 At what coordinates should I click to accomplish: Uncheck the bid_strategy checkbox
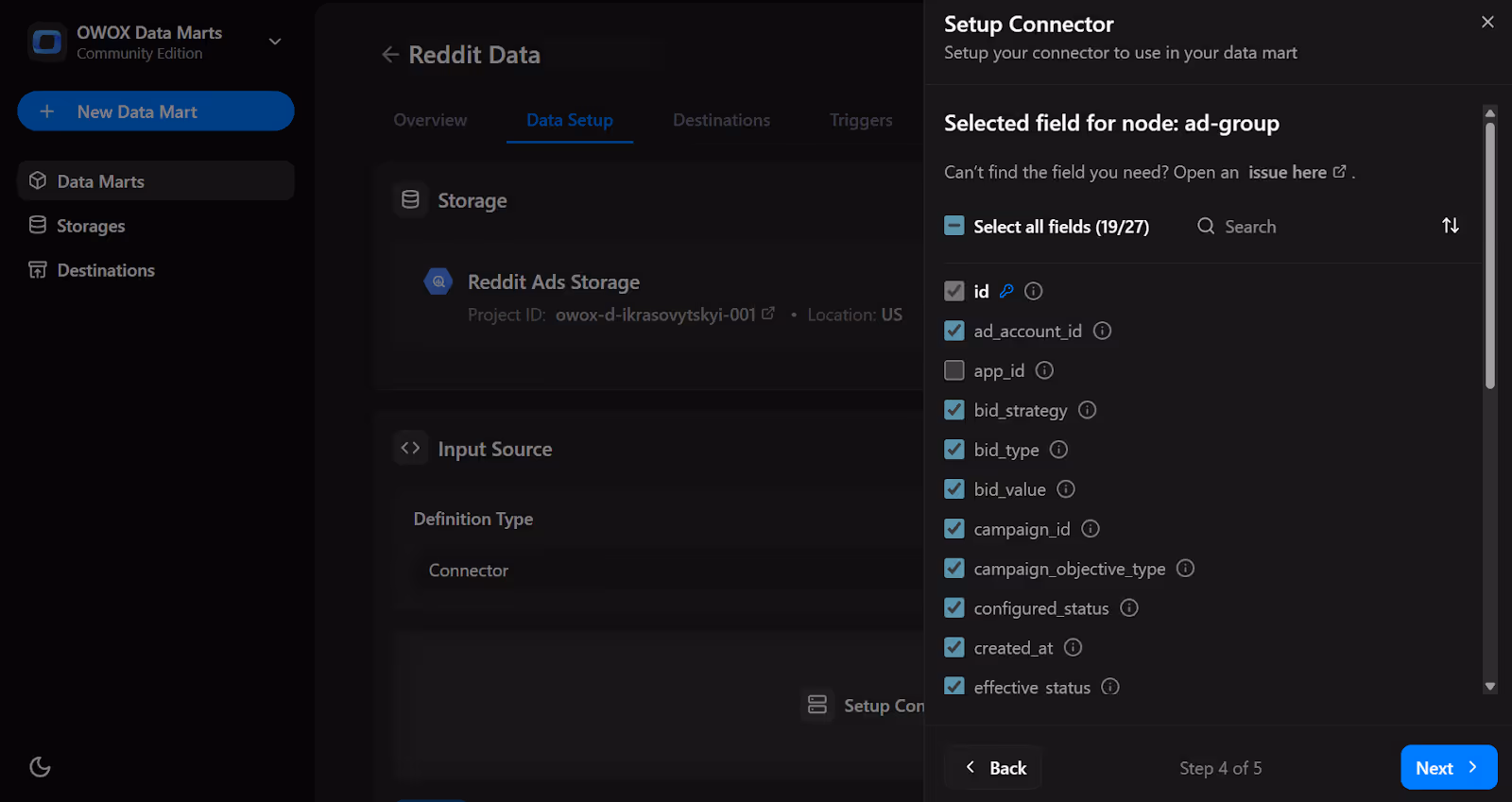click(954, 410)
